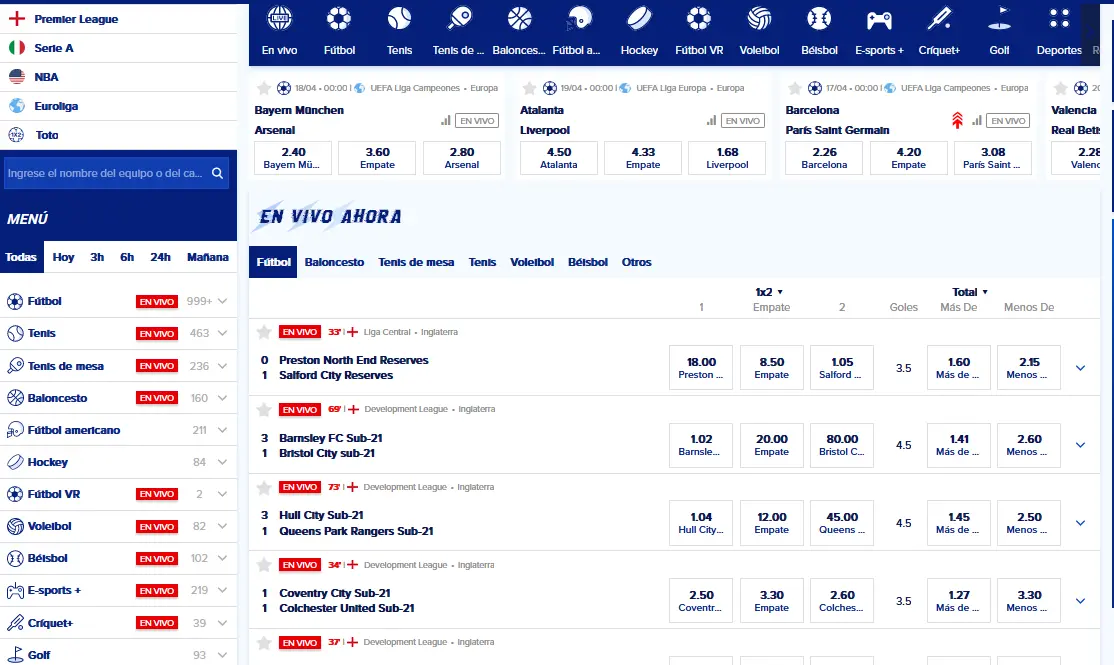Mark Hull City Sub-21 match as favorite
Image resolution: width=1114 pixels, height=665 pixels.
point(264,487)
